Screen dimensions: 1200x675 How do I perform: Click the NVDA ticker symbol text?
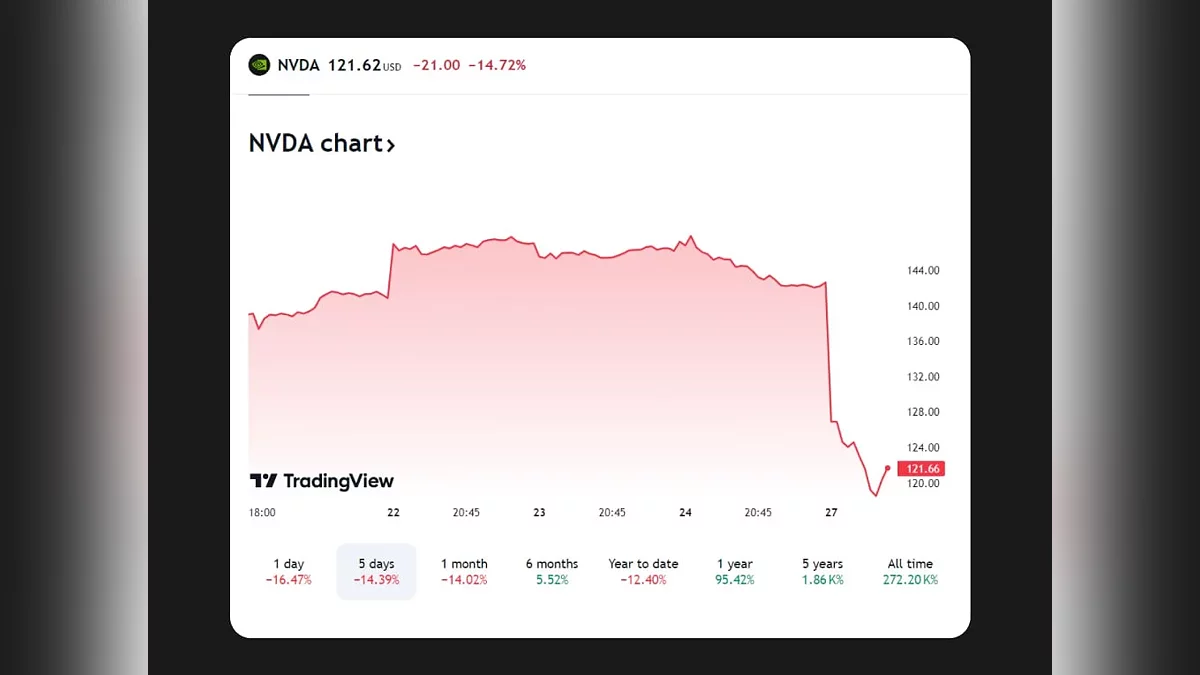click(x=299, y=65)
